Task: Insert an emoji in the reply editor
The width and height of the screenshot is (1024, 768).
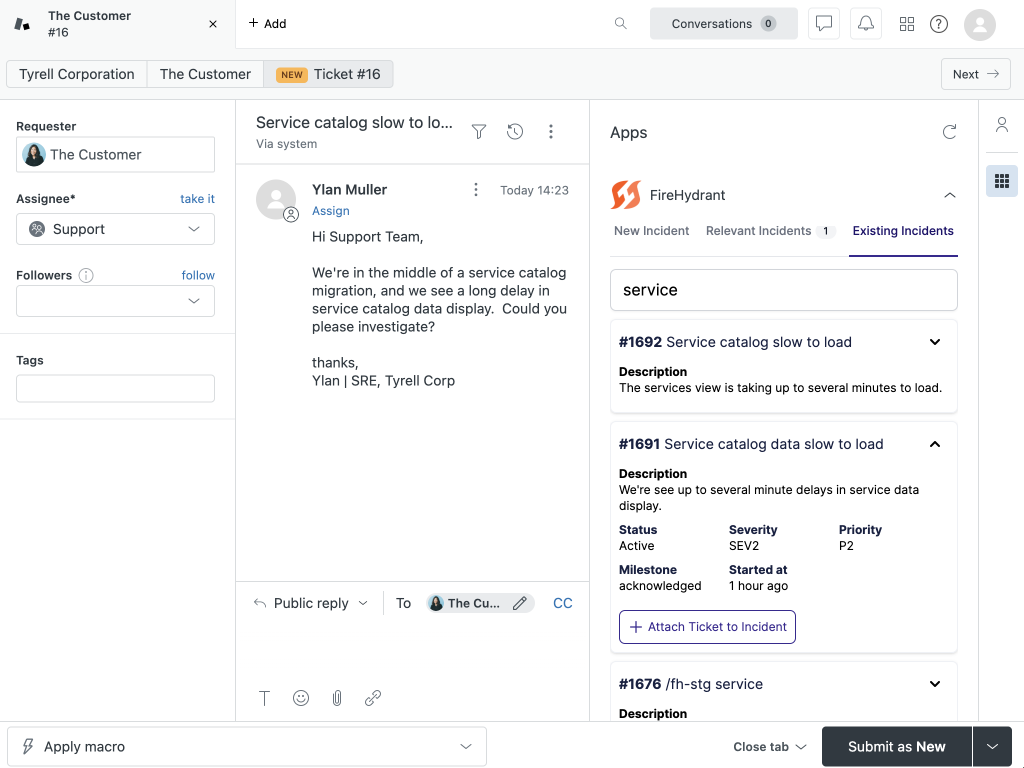Action: pyautogui.click(x=301, y=698)
